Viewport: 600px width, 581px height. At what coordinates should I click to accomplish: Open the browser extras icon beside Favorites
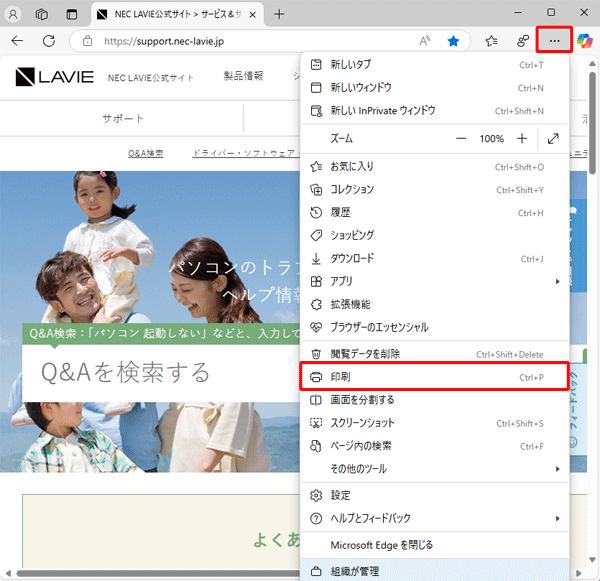[523, 41]
